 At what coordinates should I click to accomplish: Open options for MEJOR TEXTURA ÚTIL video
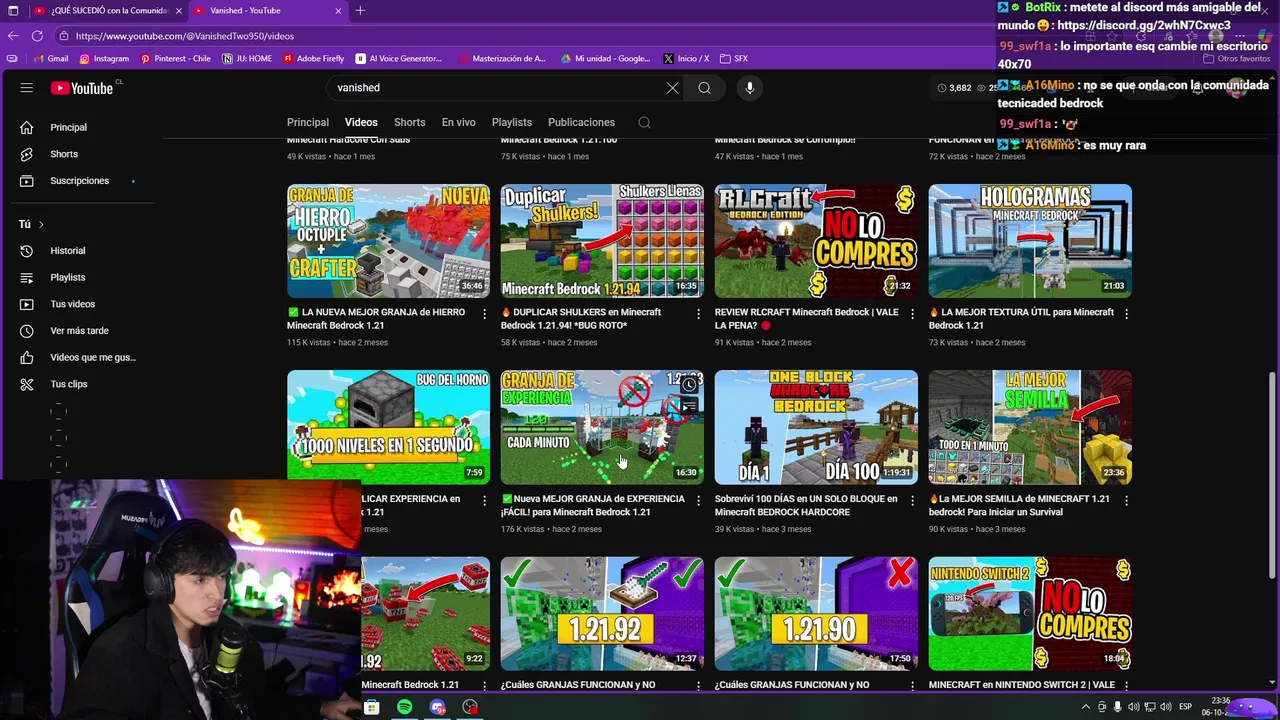click(x=1127, y=313)
